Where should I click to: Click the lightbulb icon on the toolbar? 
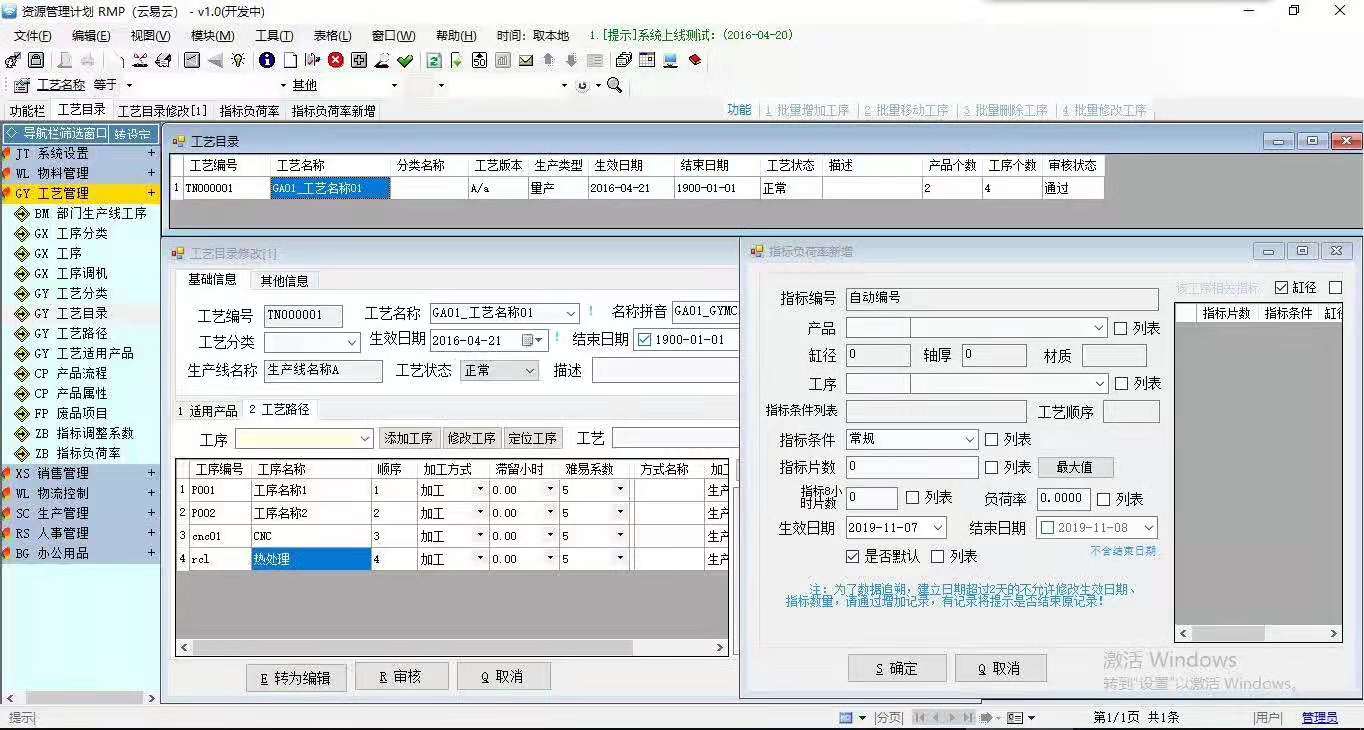coord(236,60)
